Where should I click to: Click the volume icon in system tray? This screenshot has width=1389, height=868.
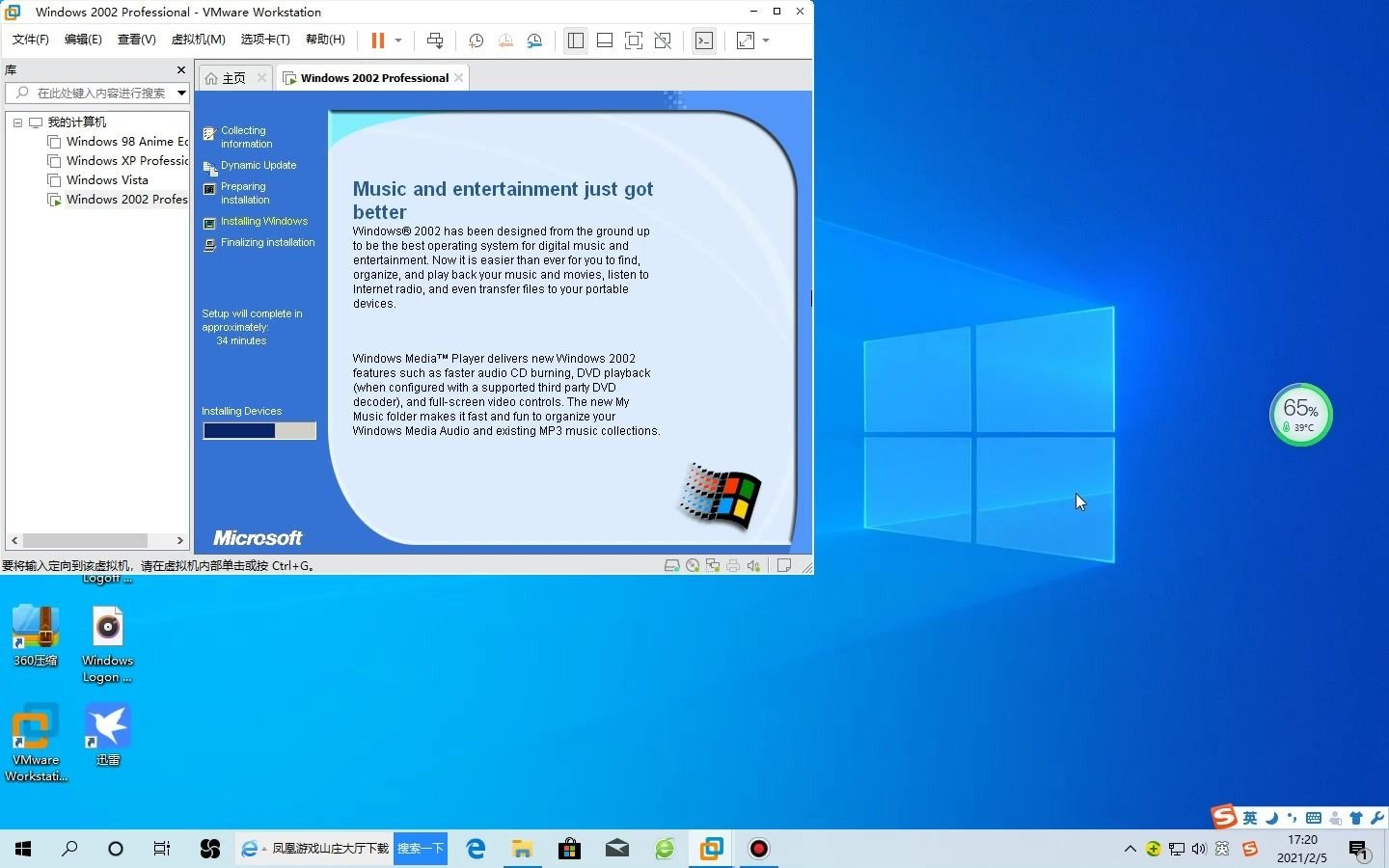click(x=1199, y=849)
